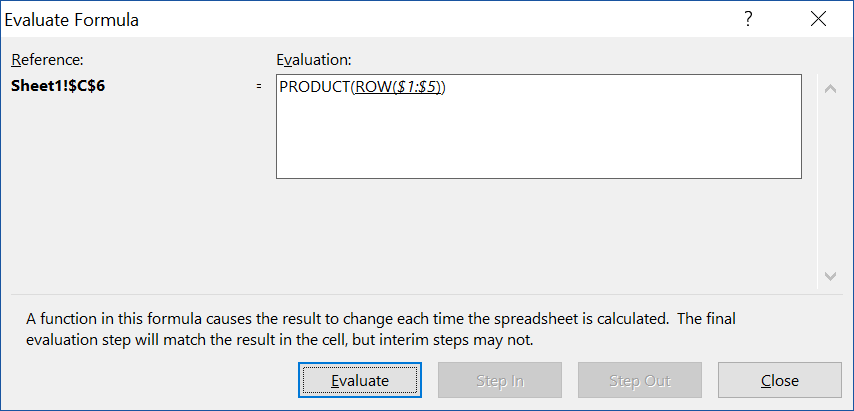Click the underlined ROW function name

pyautogui.click(x=370, y=87)
